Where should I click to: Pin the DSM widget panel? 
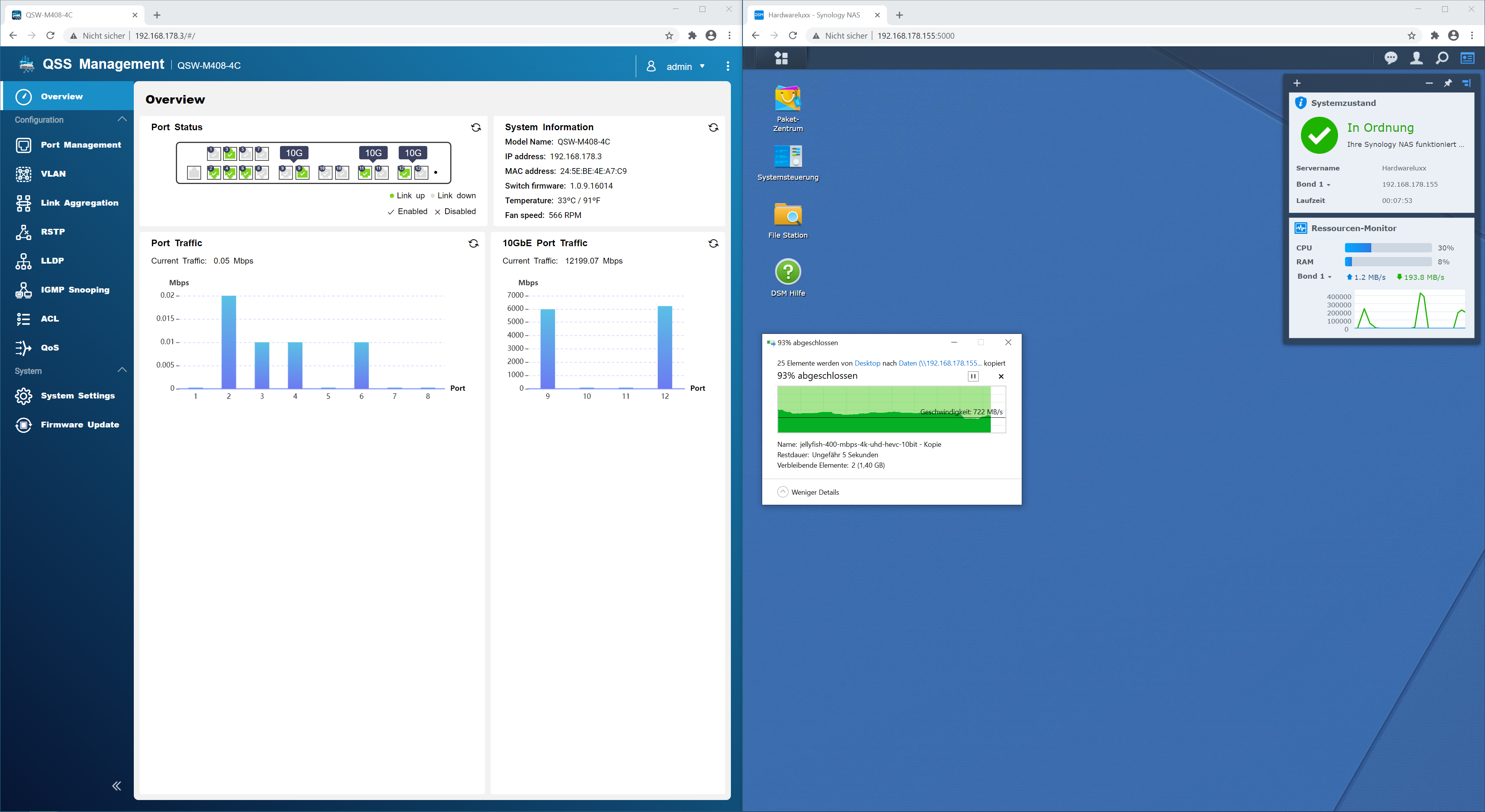(x=1447, y=83)
